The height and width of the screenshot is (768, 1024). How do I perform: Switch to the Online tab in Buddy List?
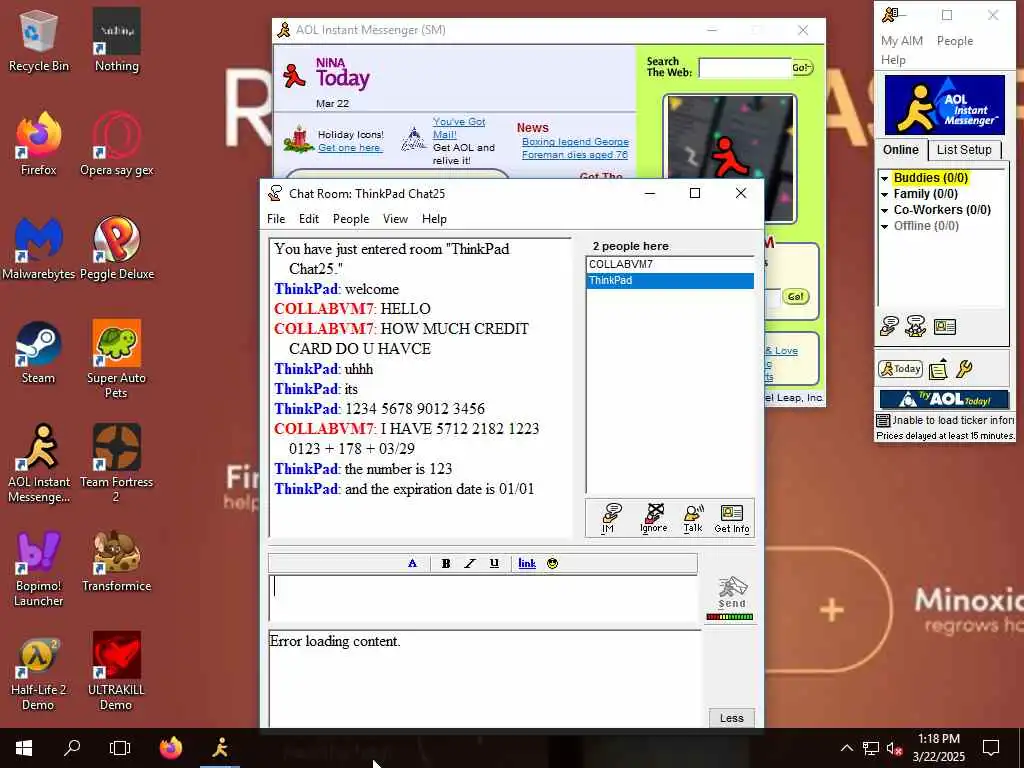(901, 150)
